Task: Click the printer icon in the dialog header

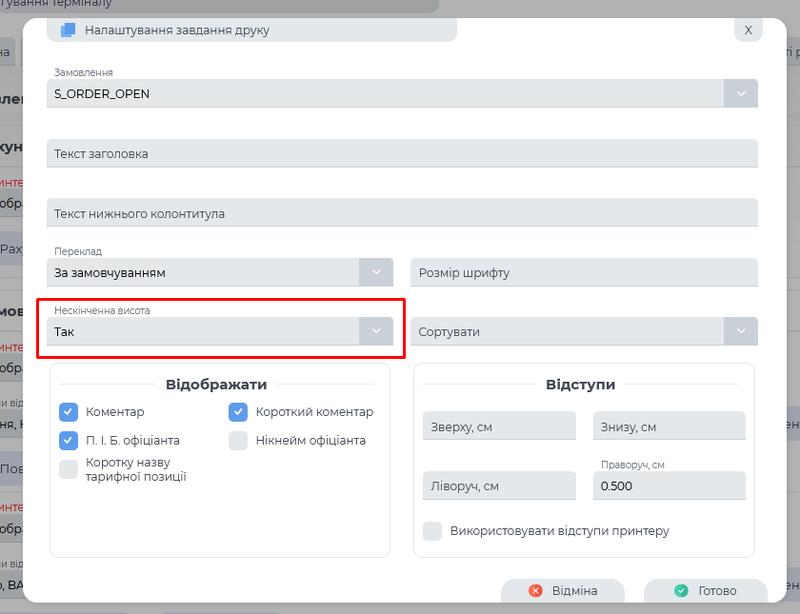Action: [x=69, y=29]
